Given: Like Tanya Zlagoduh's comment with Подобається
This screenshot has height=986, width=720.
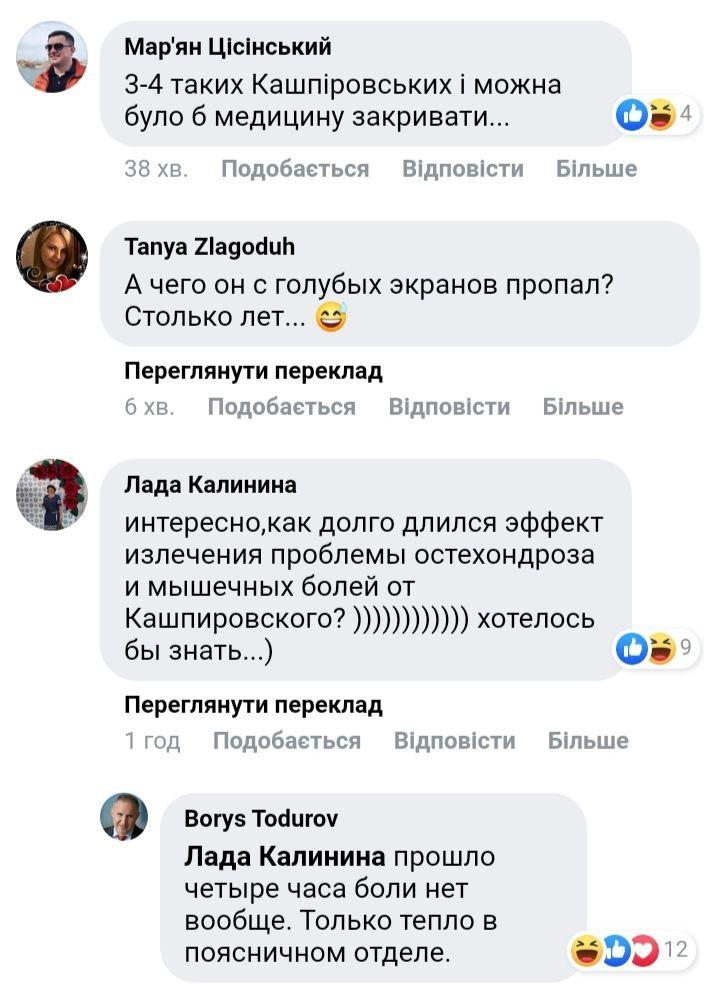Looking at the screenshot, I should pos(281,407).
